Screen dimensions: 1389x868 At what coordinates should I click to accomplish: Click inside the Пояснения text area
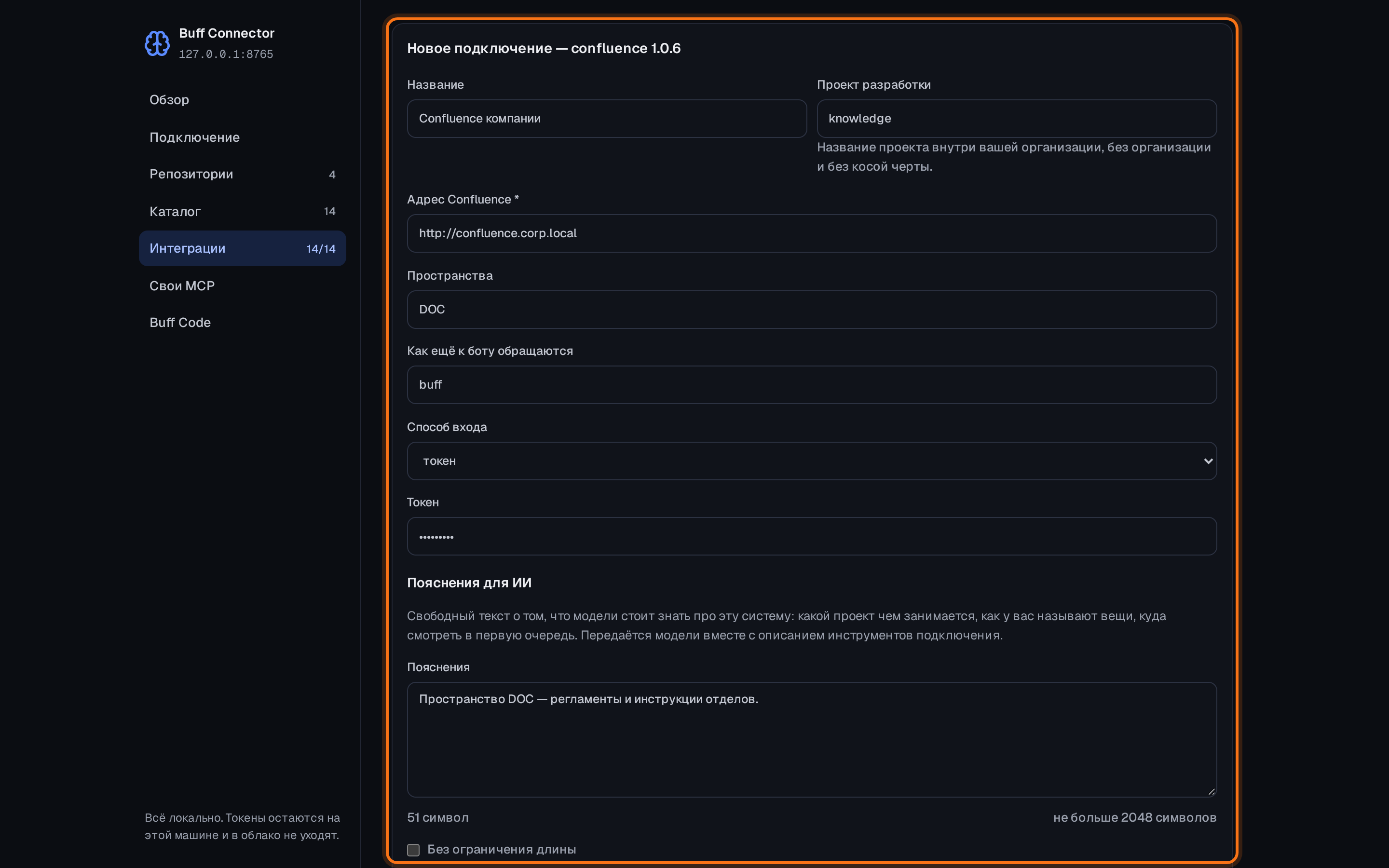[x=812, y=739]
